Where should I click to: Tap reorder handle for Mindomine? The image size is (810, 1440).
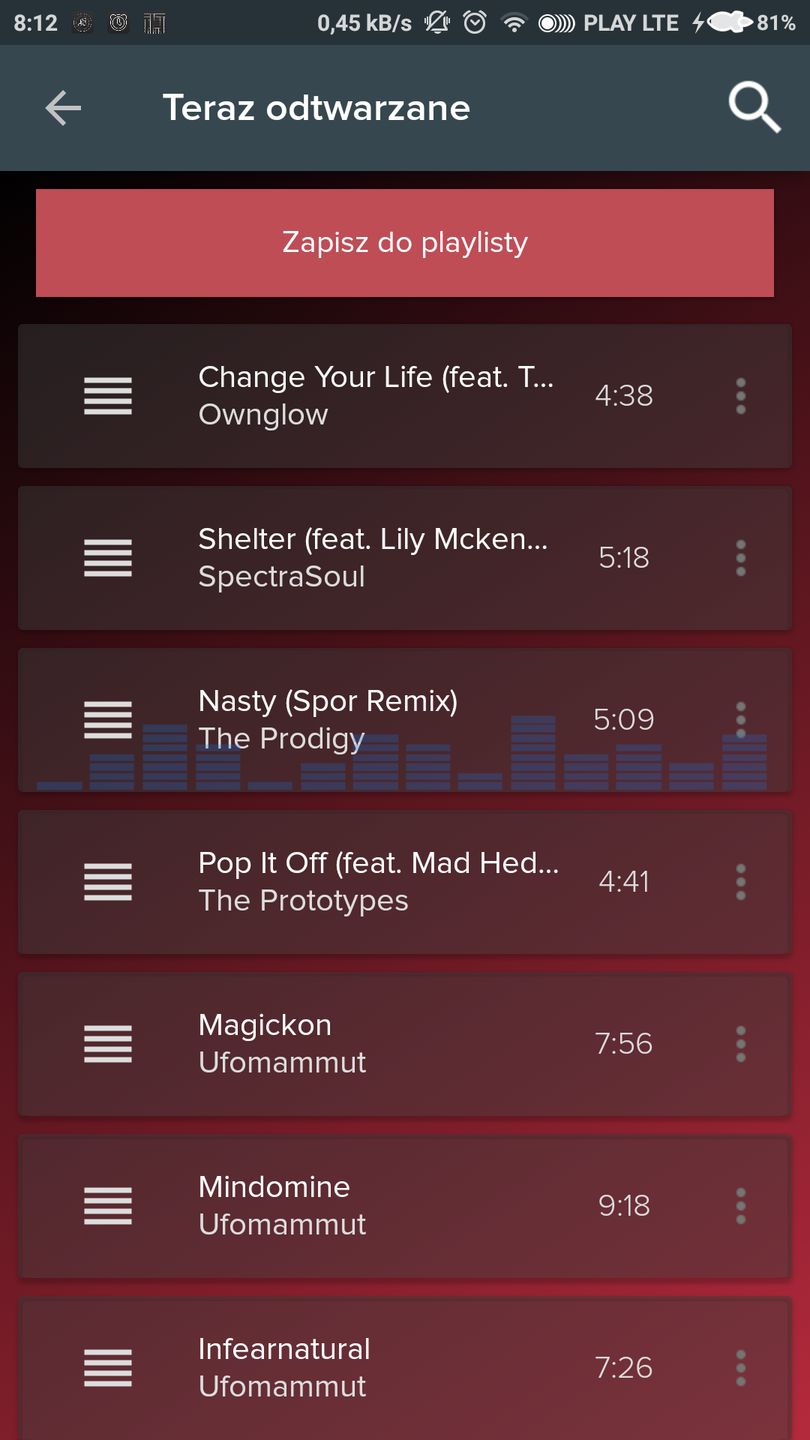click(108, 1206)
